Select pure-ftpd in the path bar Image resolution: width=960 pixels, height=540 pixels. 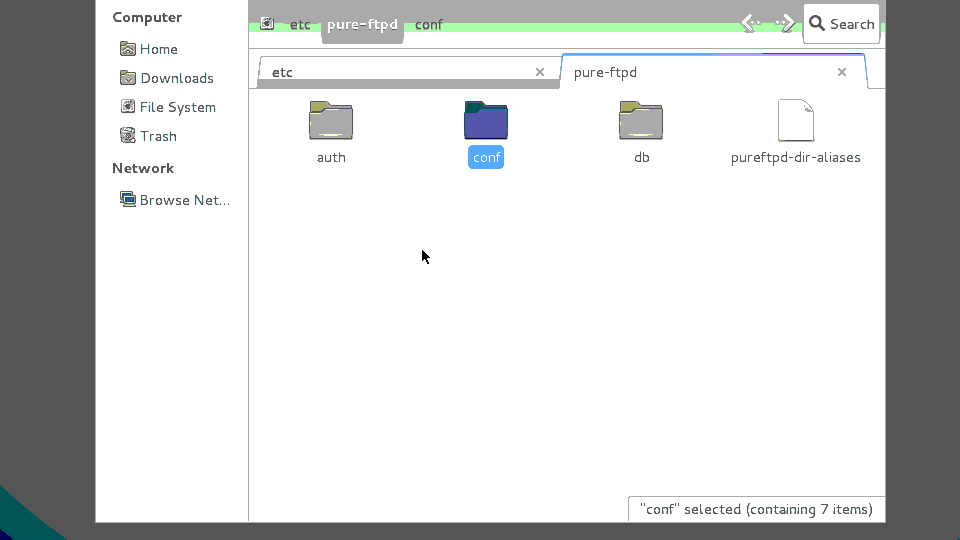[362, 24]
